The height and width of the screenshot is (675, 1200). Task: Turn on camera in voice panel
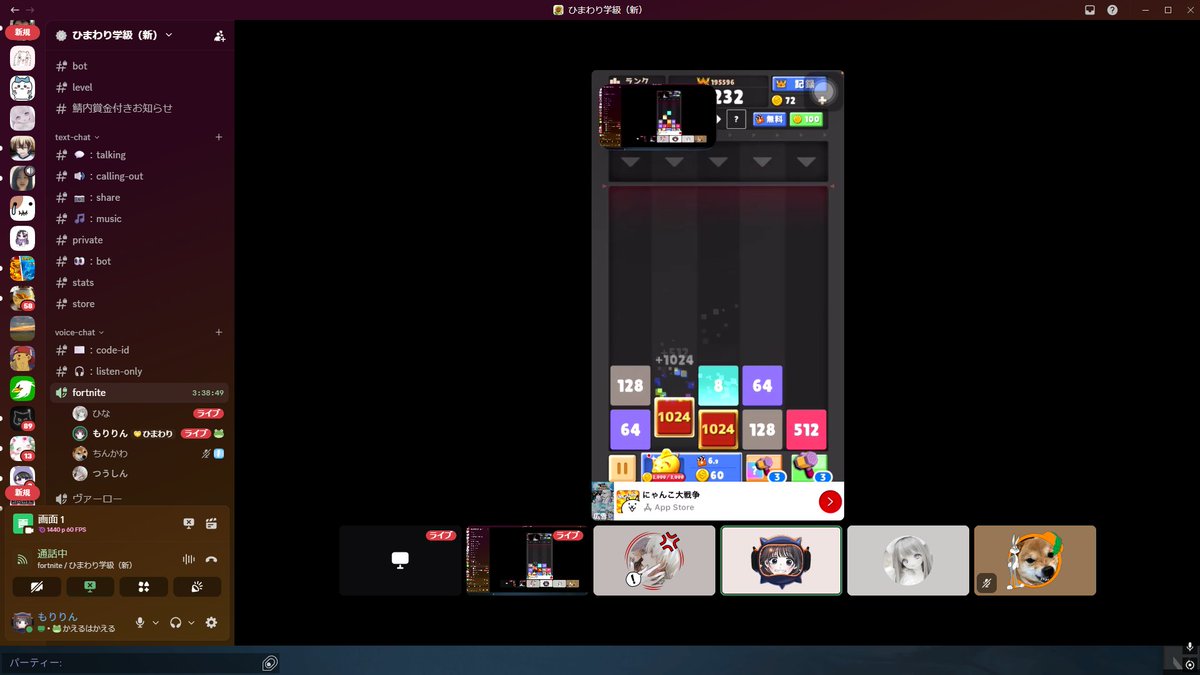(x=37, y=587)
